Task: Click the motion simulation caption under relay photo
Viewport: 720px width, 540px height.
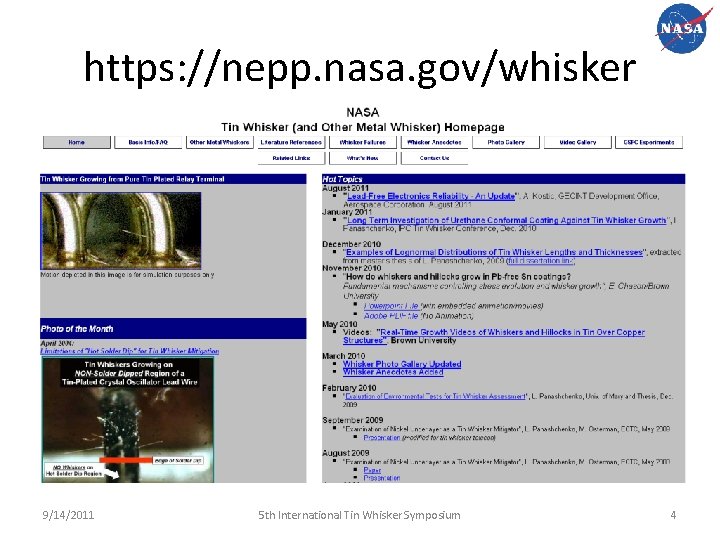Action: pyautogui.click(x=127, y=275)
